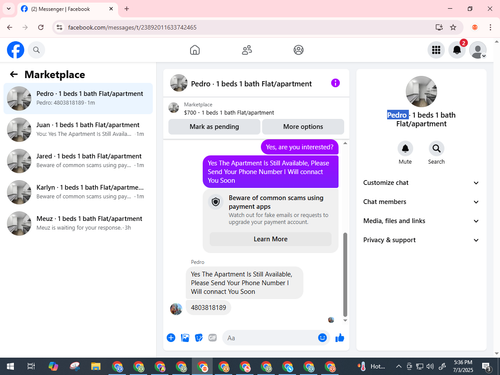Expand the Privacy & support section

click(421, 240)
